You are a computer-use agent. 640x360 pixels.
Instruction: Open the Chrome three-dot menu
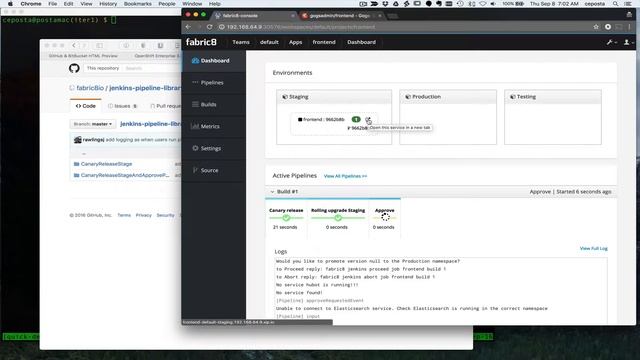pyautogui.click(x=629, y=27)
